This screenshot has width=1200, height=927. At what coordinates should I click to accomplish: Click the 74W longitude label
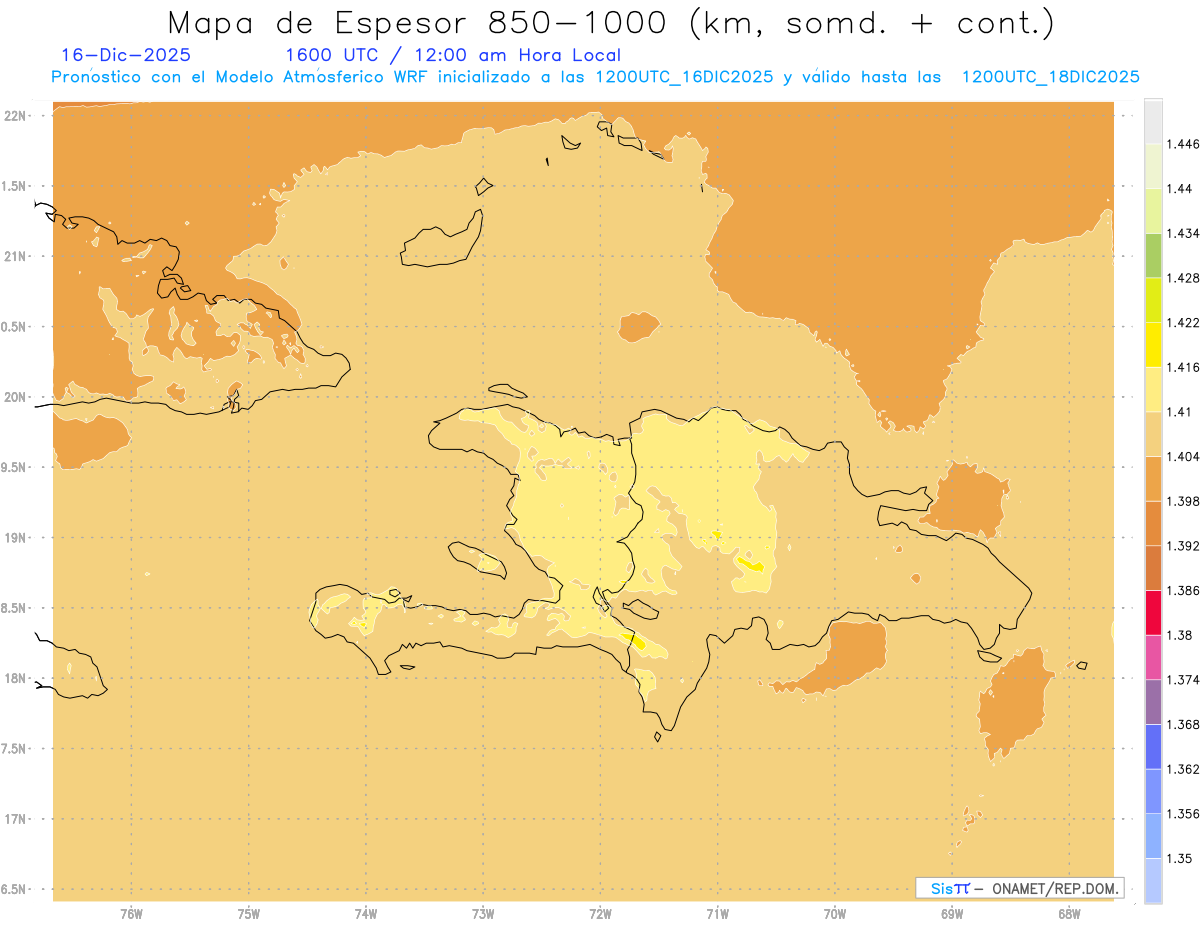(366, 914)
